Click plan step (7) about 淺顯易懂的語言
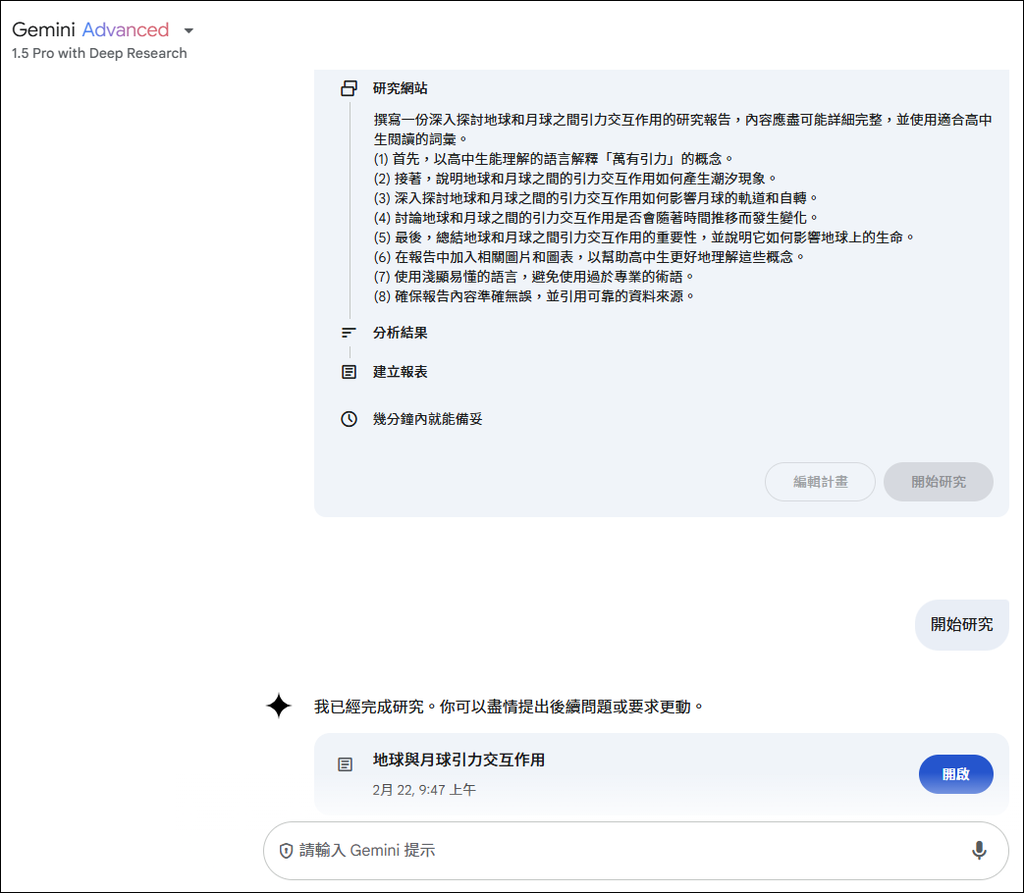 pyautogui.click(x=534, y=277)
